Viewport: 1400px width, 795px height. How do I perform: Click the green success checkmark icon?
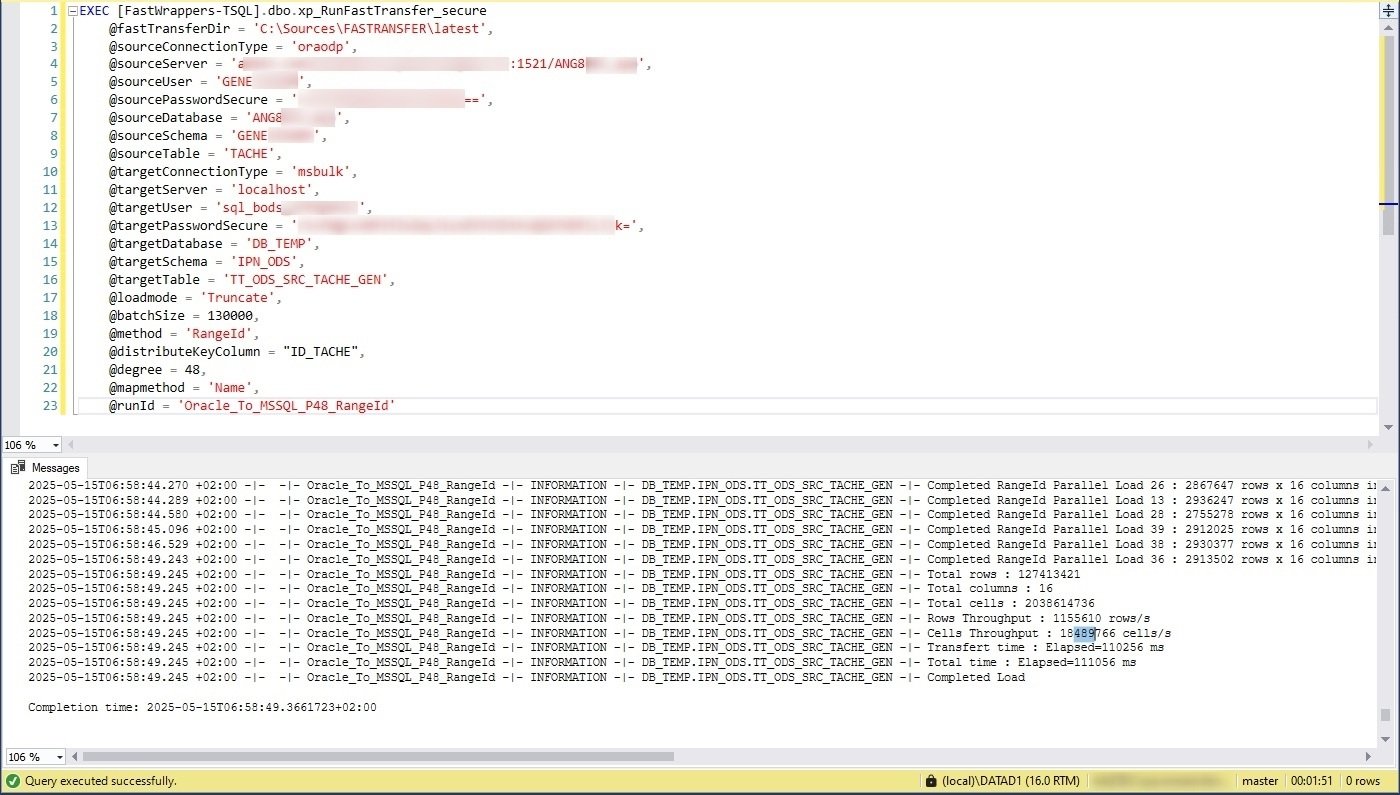tap(13, 781)
